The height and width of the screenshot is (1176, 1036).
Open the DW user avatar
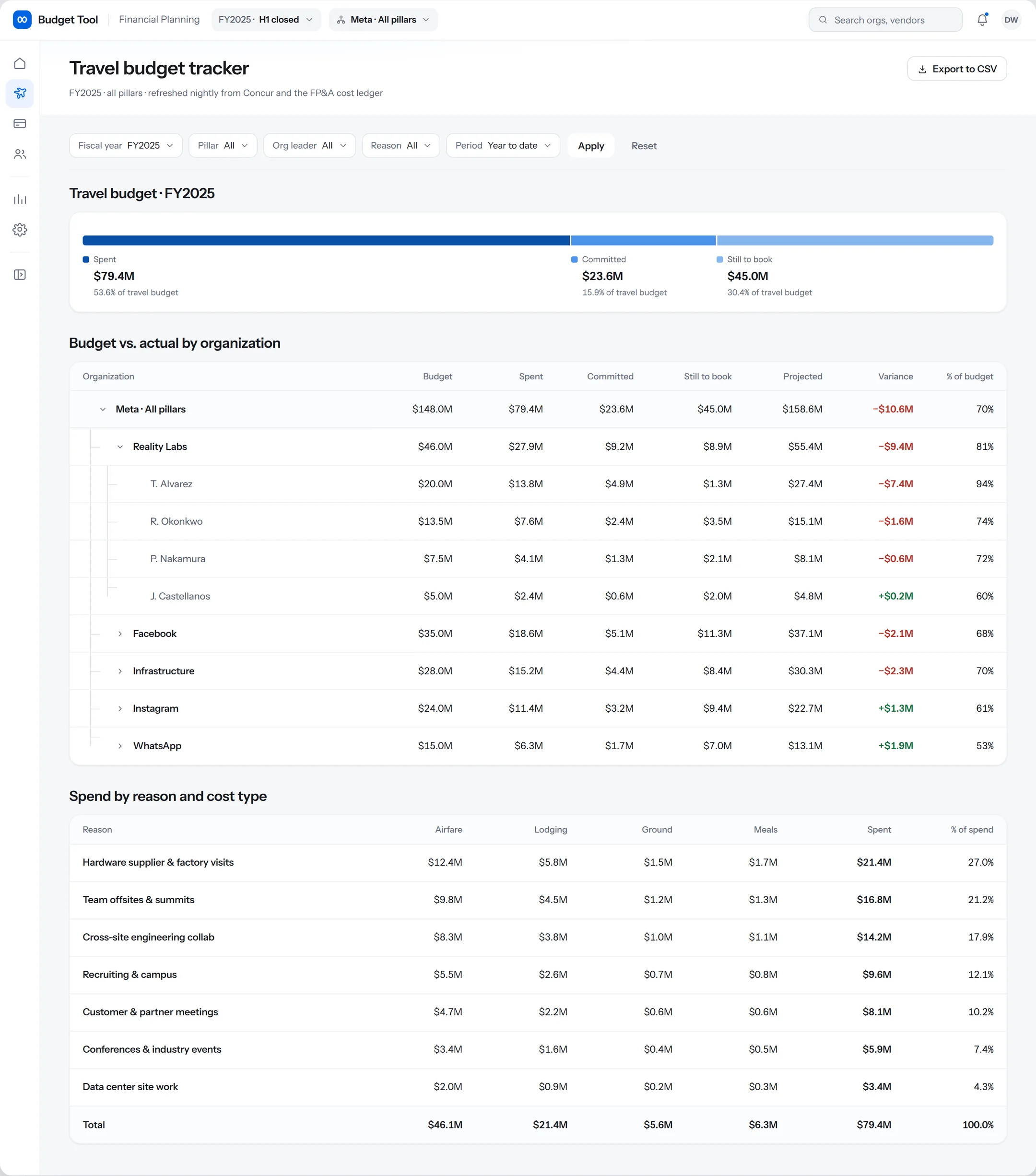point(1011,20)
